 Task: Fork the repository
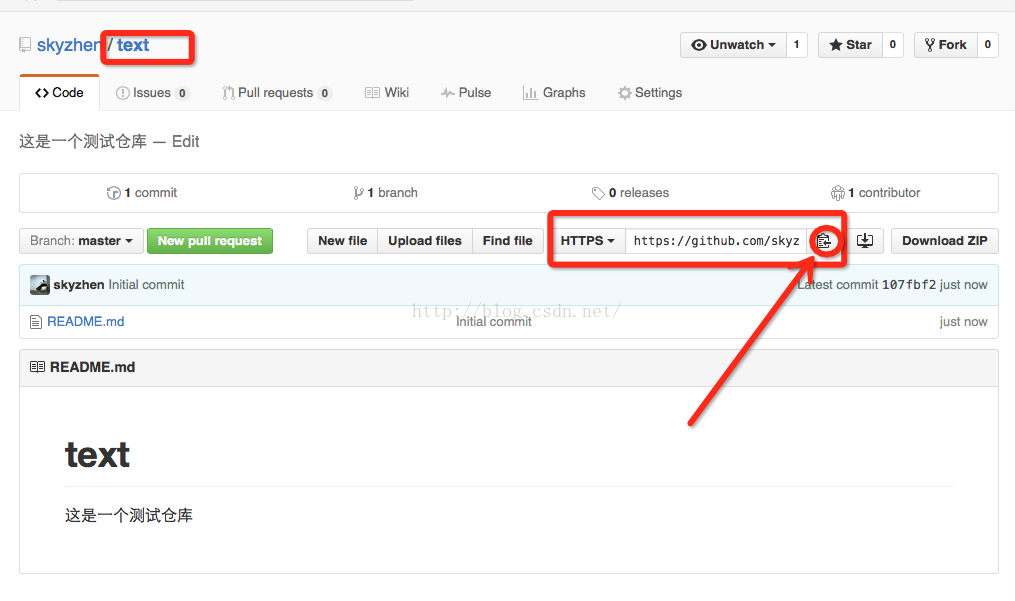click(x=945, y=45)
